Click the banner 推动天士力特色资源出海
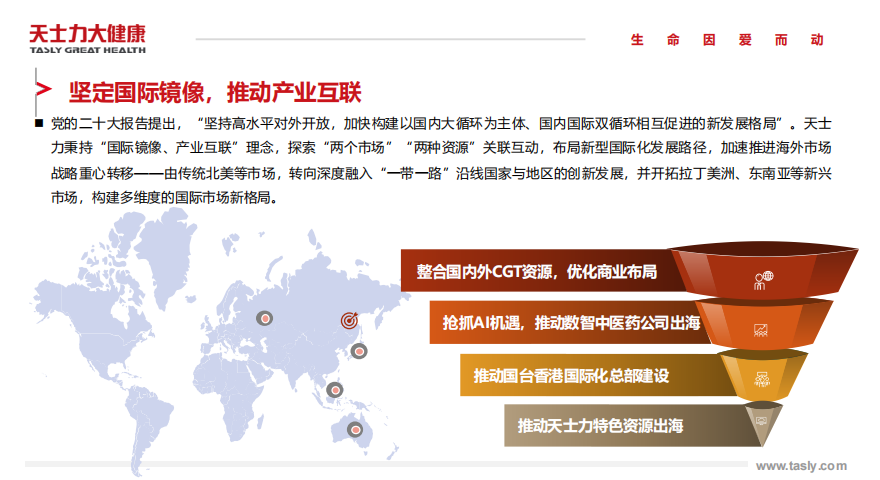The height and width of the screenshot is (480, 880). coord(600,426)
